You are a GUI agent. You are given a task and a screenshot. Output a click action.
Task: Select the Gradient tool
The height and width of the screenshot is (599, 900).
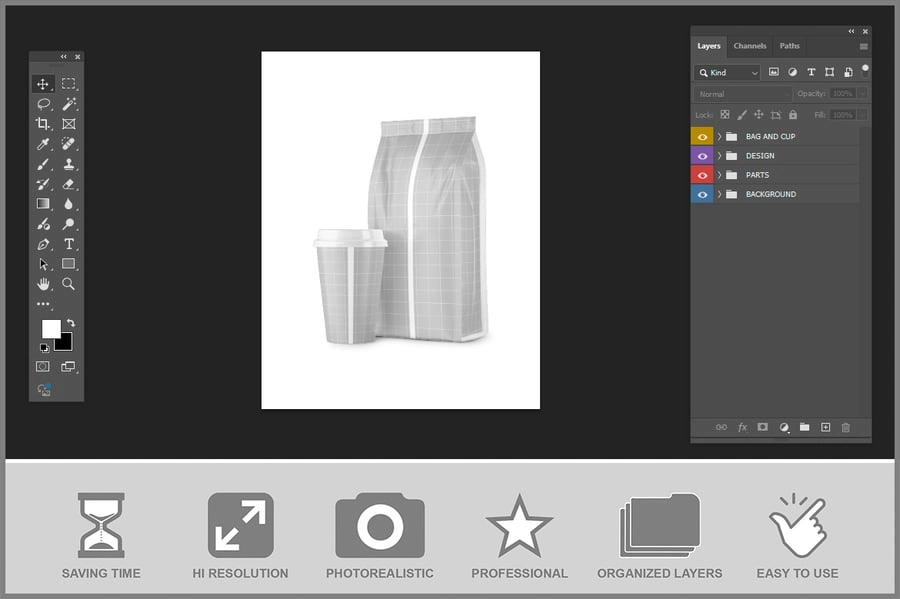(x=43, y=204)
